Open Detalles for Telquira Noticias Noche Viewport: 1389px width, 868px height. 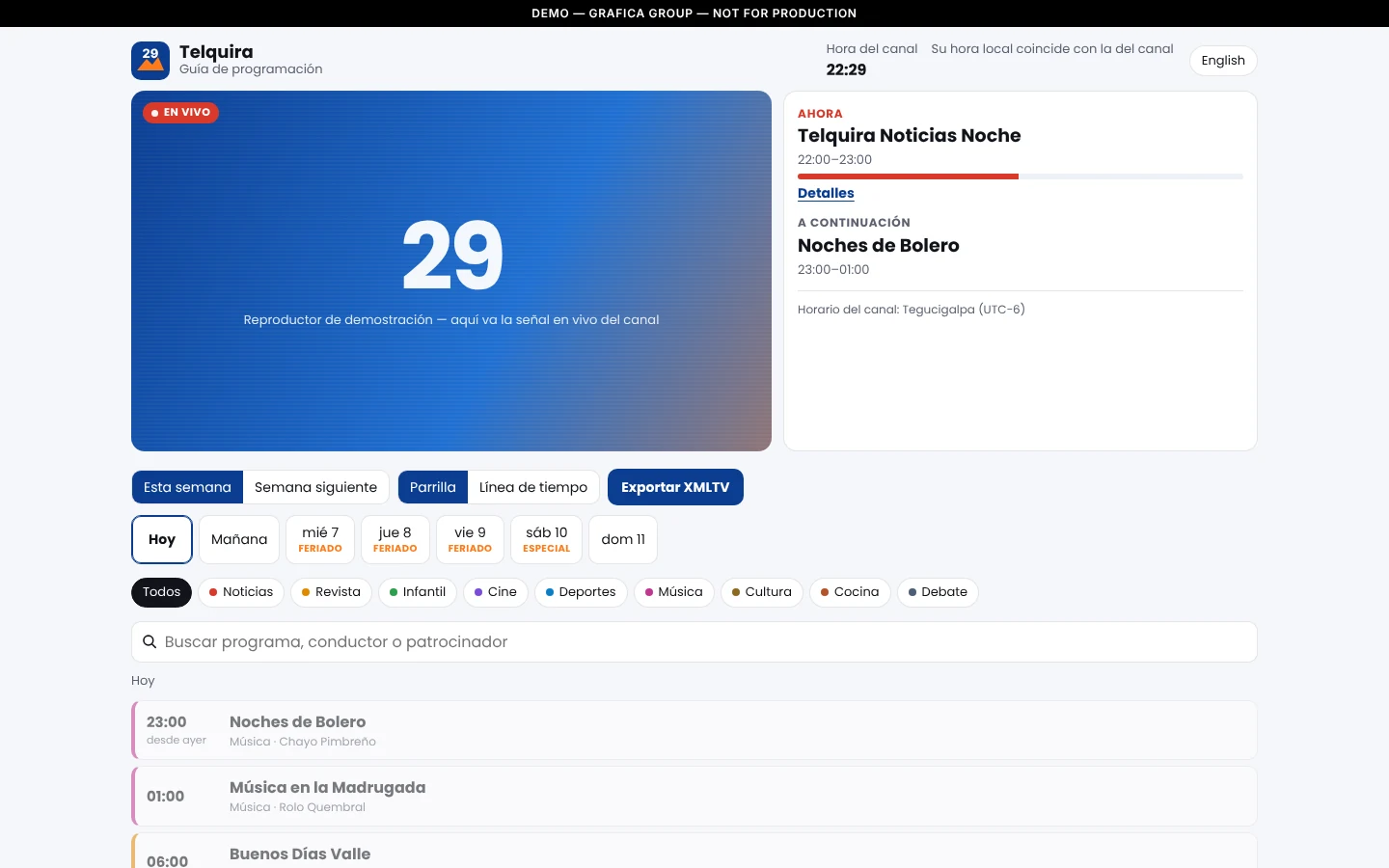click(826, 193)
